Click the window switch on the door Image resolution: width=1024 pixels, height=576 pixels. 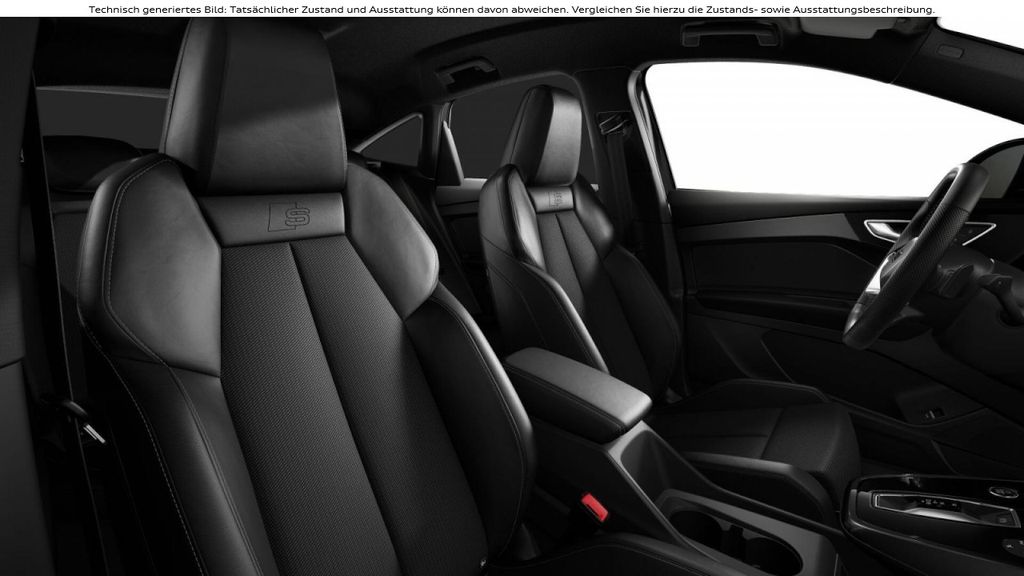[931, 411]
